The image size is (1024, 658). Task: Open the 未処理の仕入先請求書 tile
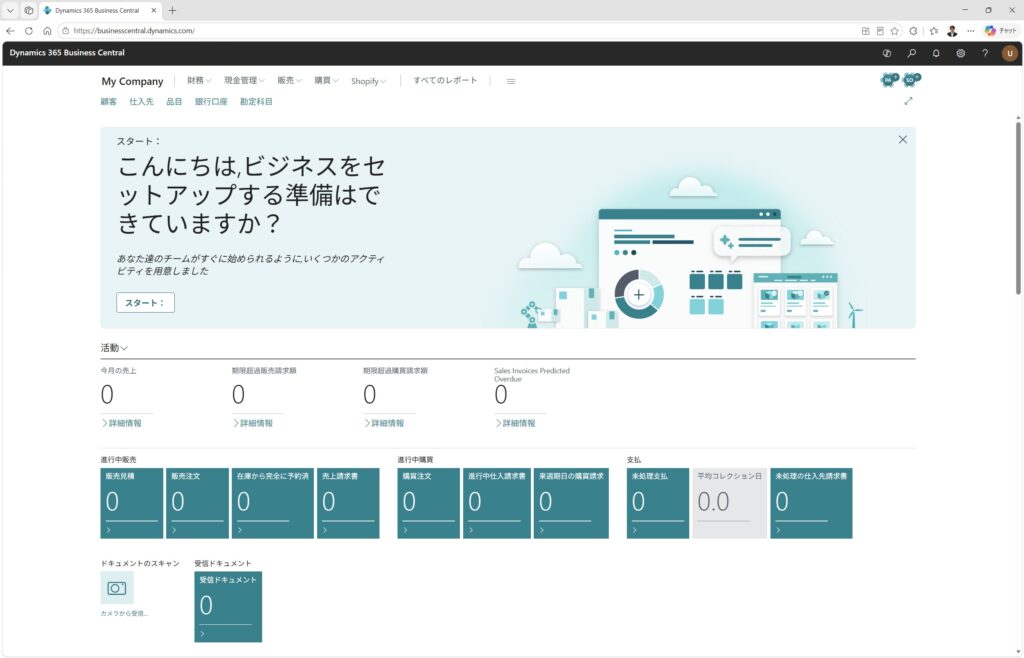point(811,503)
